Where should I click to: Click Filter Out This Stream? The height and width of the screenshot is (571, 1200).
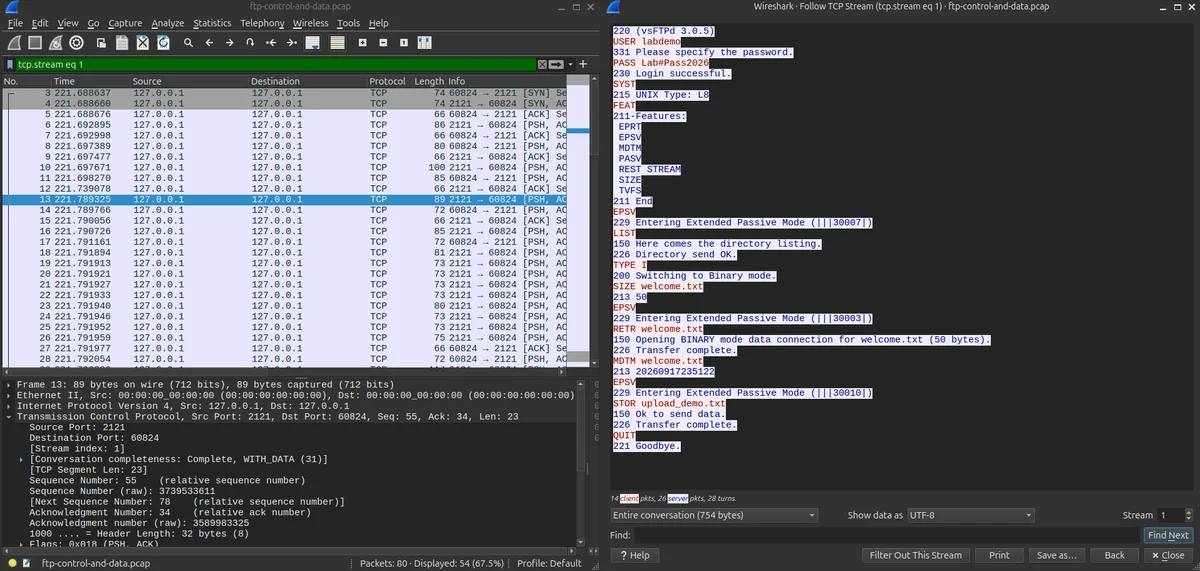click(x=916, y=555)
